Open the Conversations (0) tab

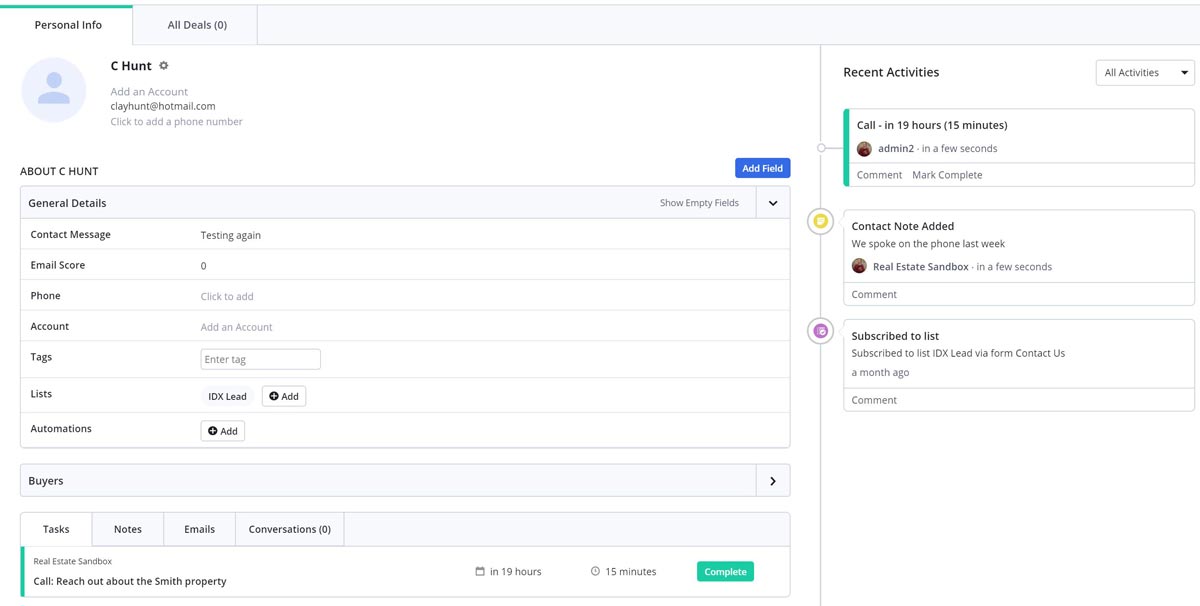coord(289,529)
